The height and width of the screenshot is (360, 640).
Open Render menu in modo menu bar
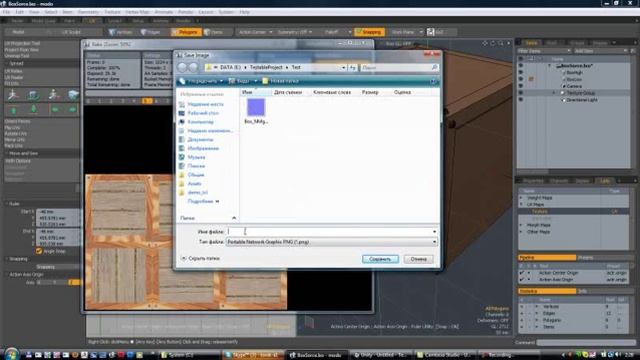186,12
